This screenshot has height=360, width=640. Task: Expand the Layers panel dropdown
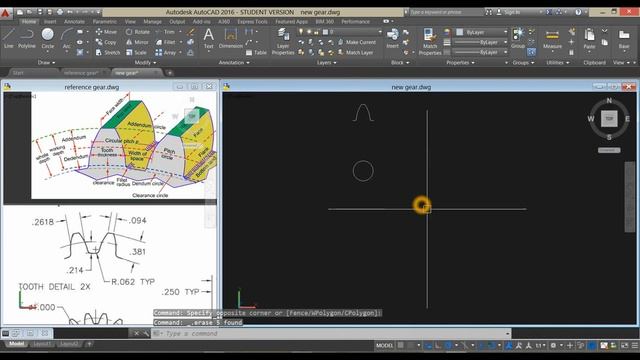[327, 62]
